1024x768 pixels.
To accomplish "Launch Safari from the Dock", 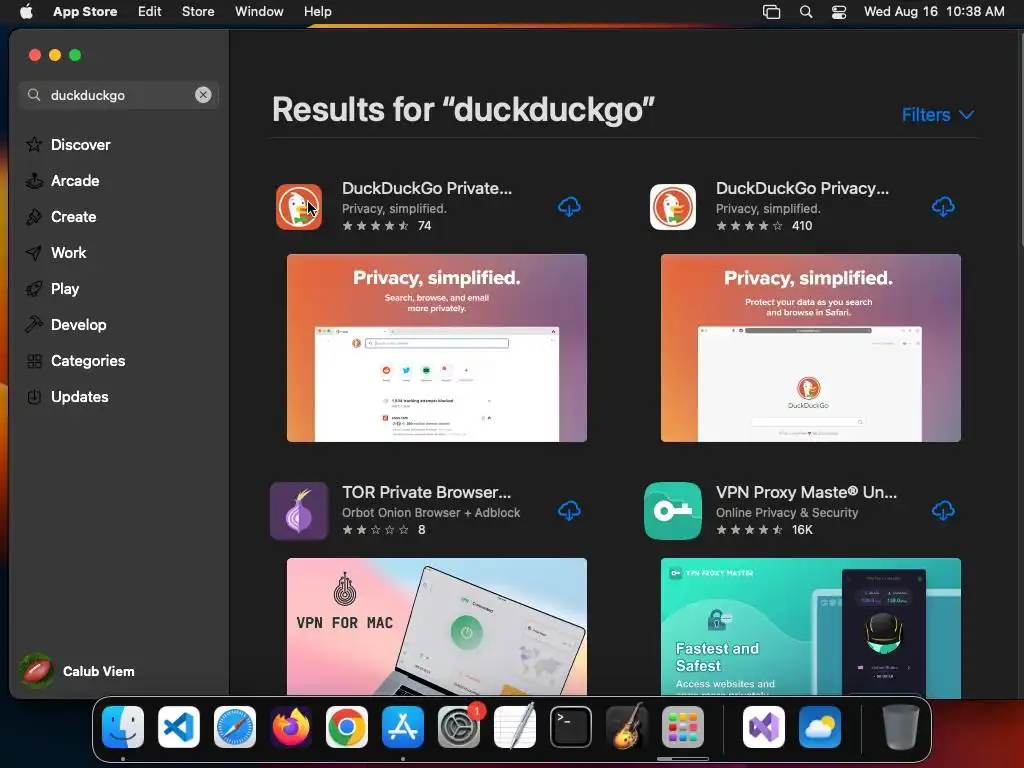I will (234, 727).
